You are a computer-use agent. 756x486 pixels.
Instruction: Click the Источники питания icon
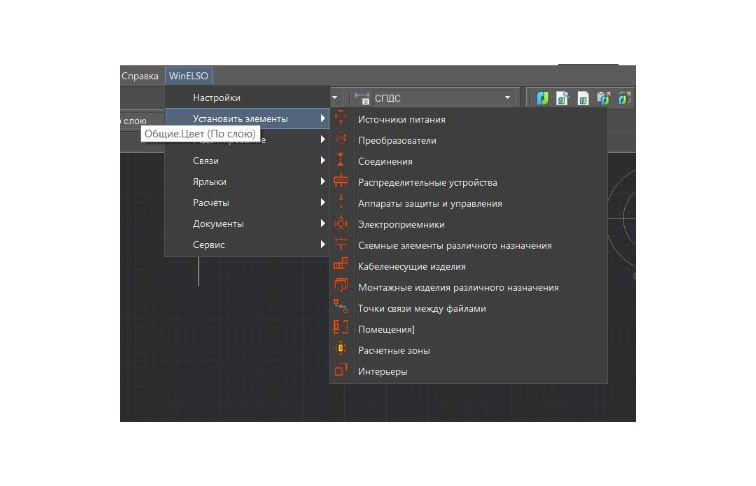coord(341,119)
